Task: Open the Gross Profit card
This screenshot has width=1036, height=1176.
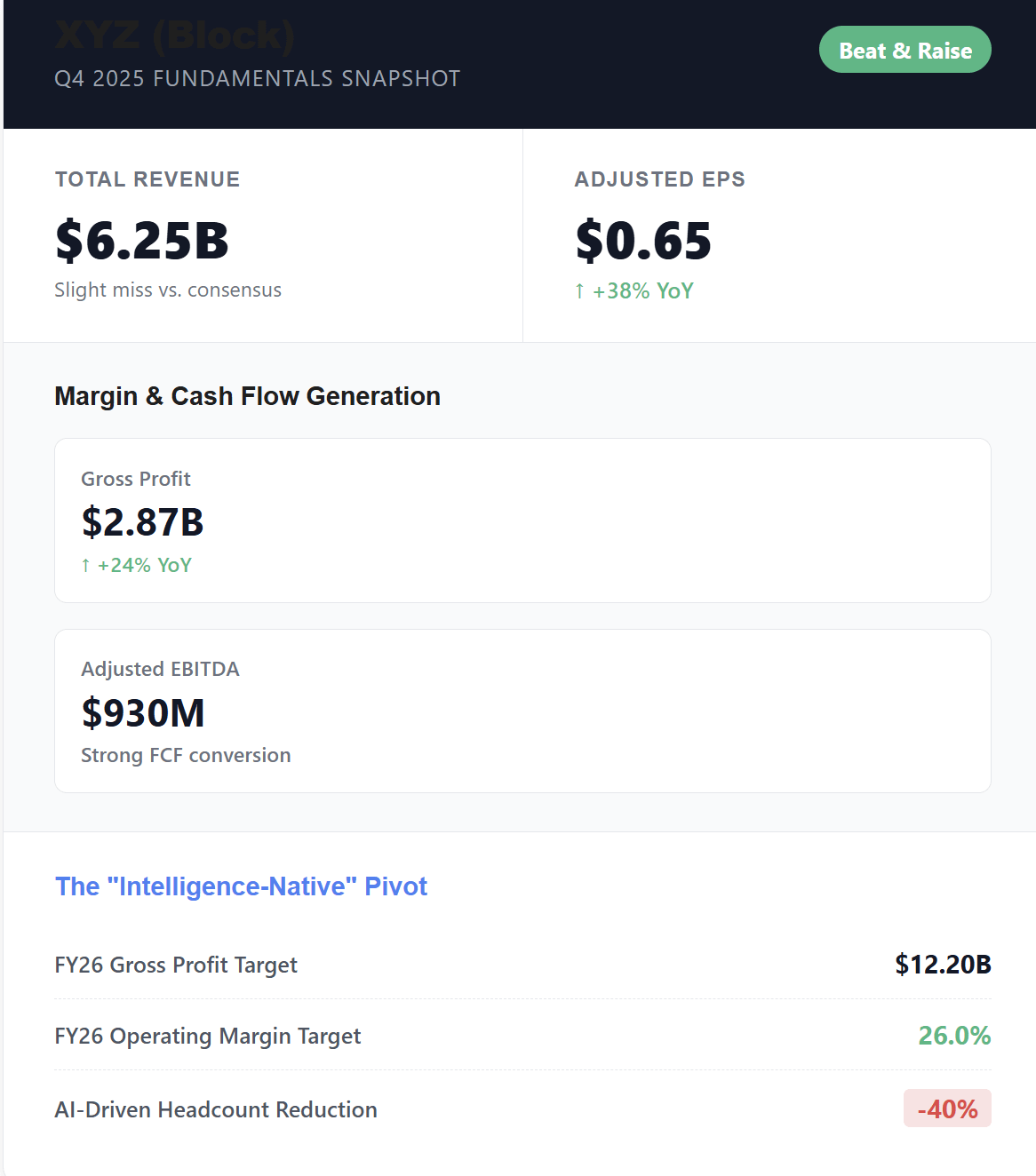Action: pos(522,520)
